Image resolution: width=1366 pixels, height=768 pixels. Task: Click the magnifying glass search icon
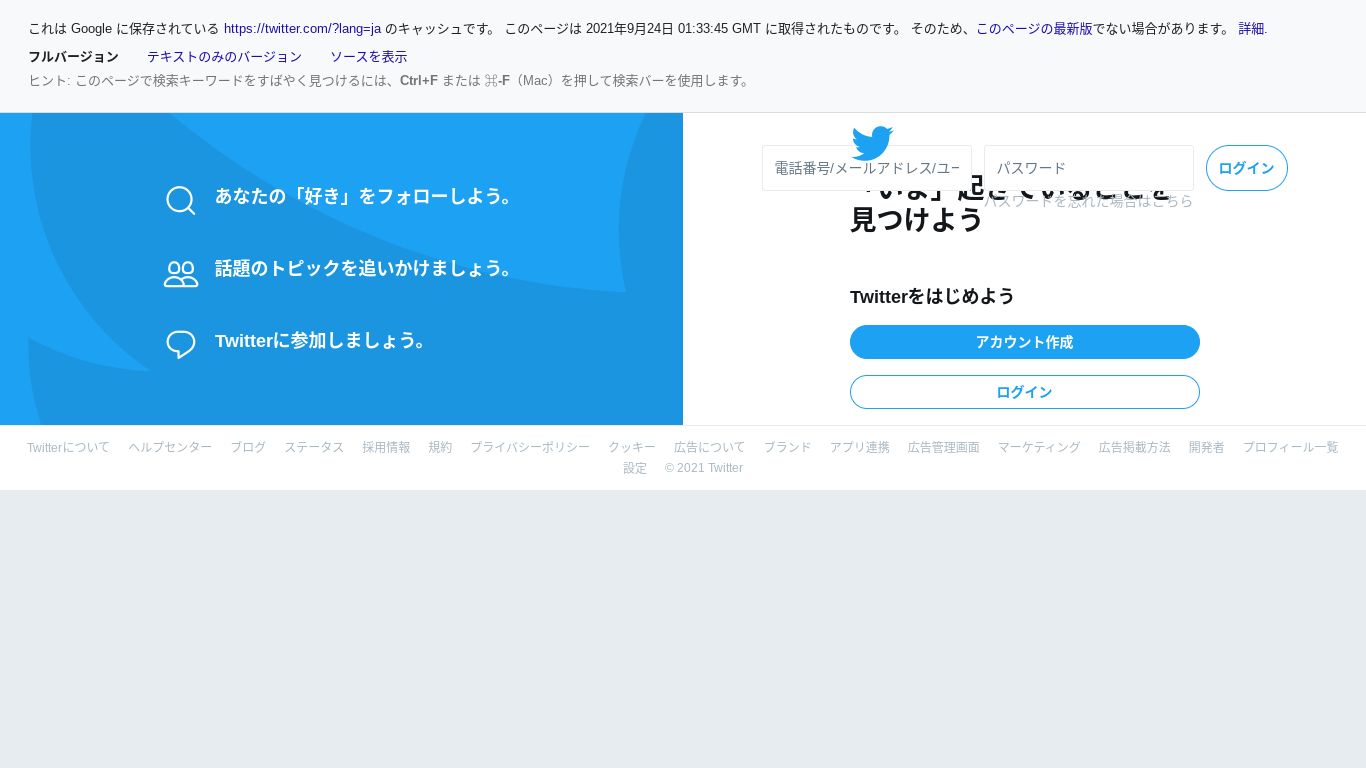[x=180, y=200]
